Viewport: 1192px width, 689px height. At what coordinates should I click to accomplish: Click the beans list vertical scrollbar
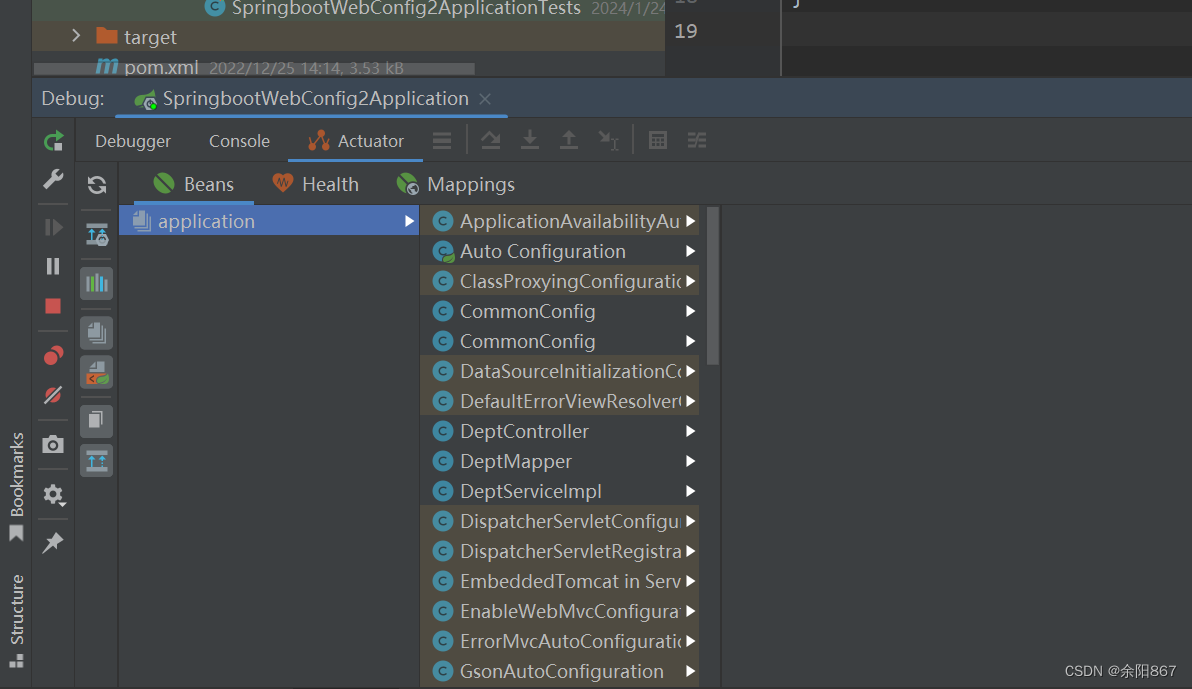click(713, 285)
